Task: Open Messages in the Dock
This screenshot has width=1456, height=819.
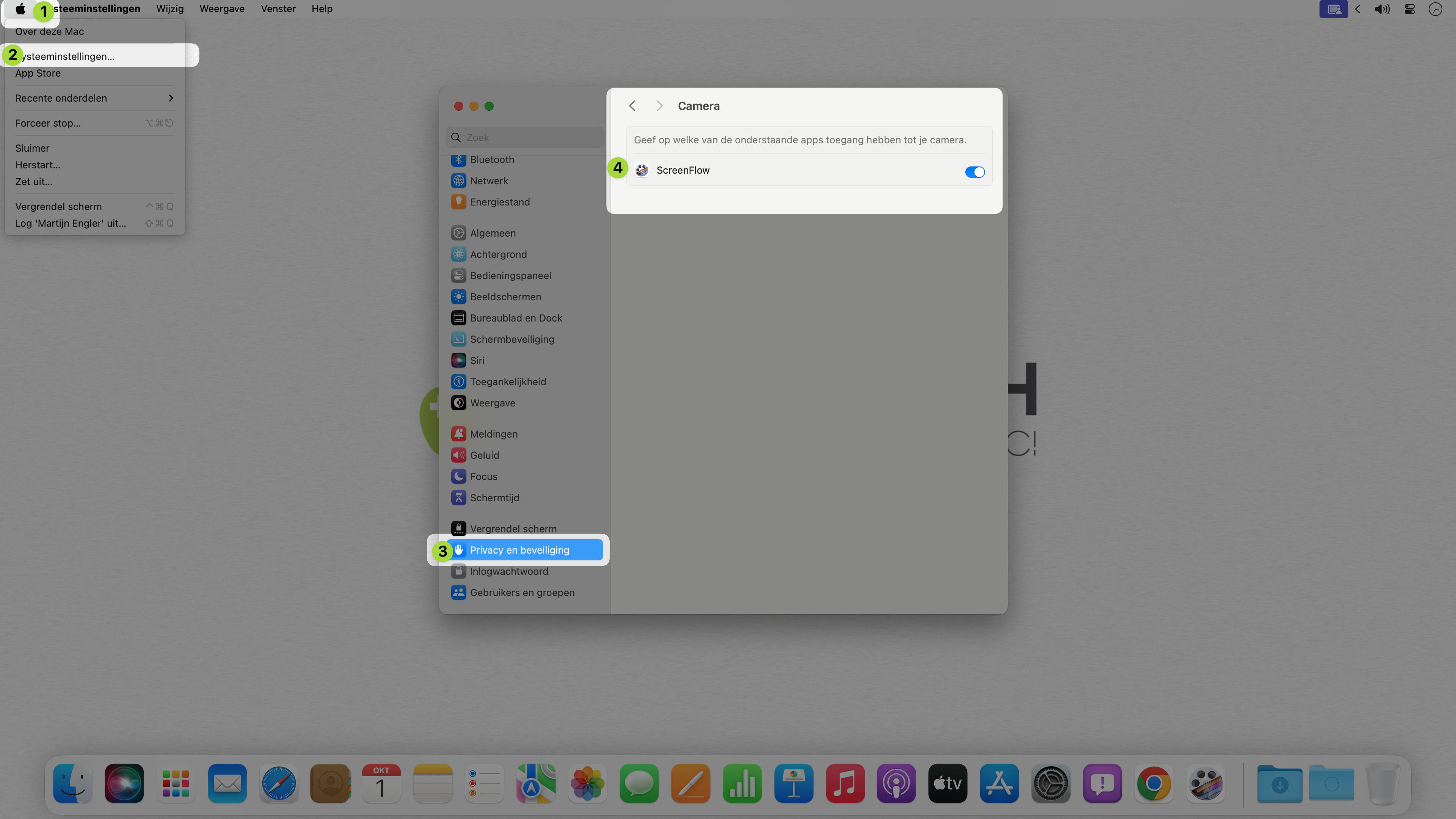Action: click(x=639, y=784)
